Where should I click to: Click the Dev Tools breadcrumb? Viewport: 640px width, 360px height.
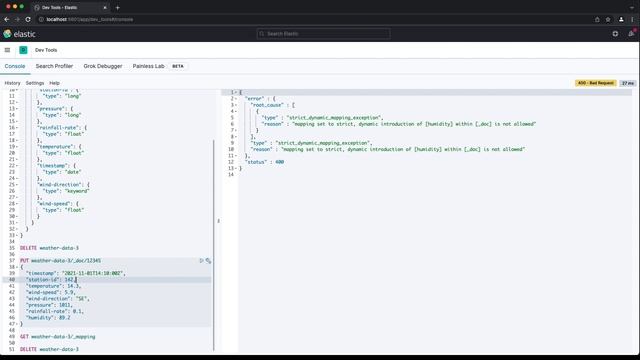coord(46,50)
